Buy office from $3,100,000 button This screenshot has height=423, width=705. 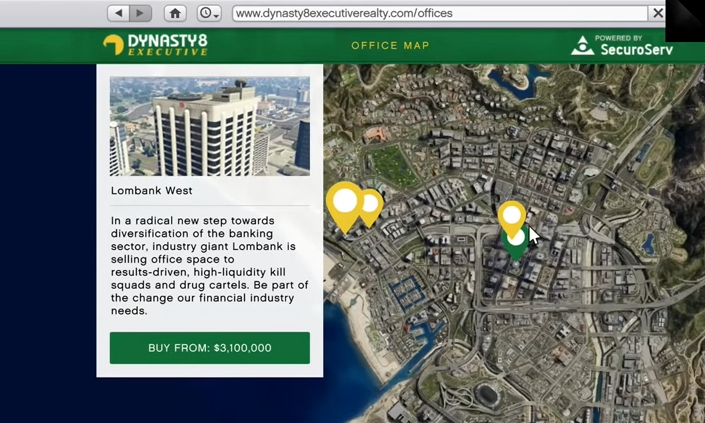210,348
